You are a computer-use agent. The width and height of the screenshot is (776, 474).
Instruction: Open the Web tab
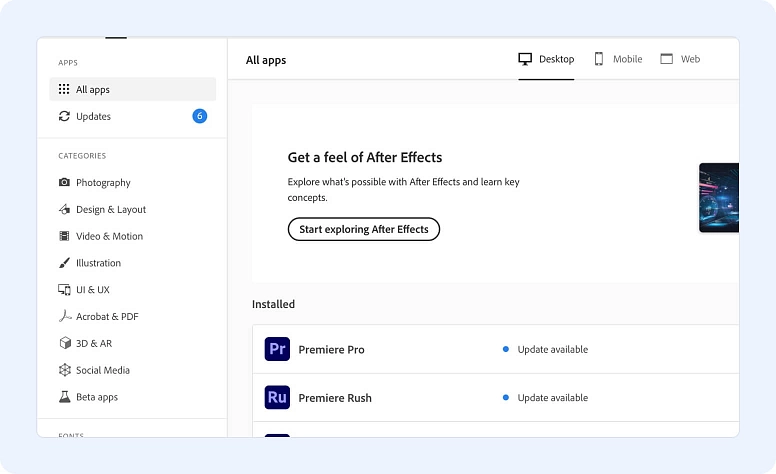pyautogui.click(x=680, y=59)
